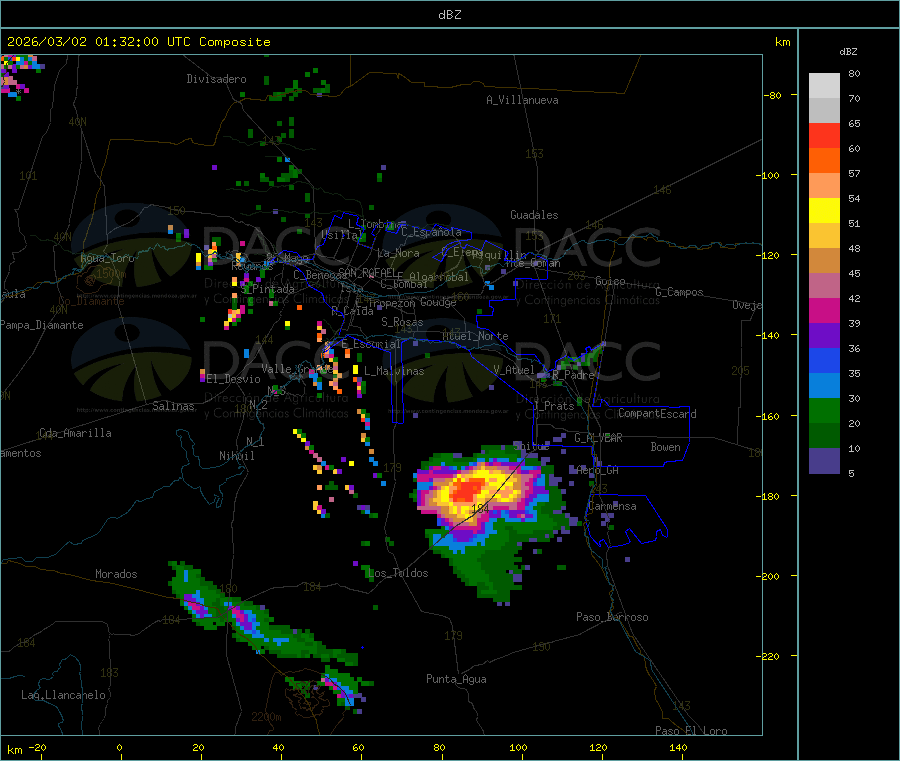Pick the 20 dBZ green legend swatch
Screen dimensions: 900x761
coord(824,410)
